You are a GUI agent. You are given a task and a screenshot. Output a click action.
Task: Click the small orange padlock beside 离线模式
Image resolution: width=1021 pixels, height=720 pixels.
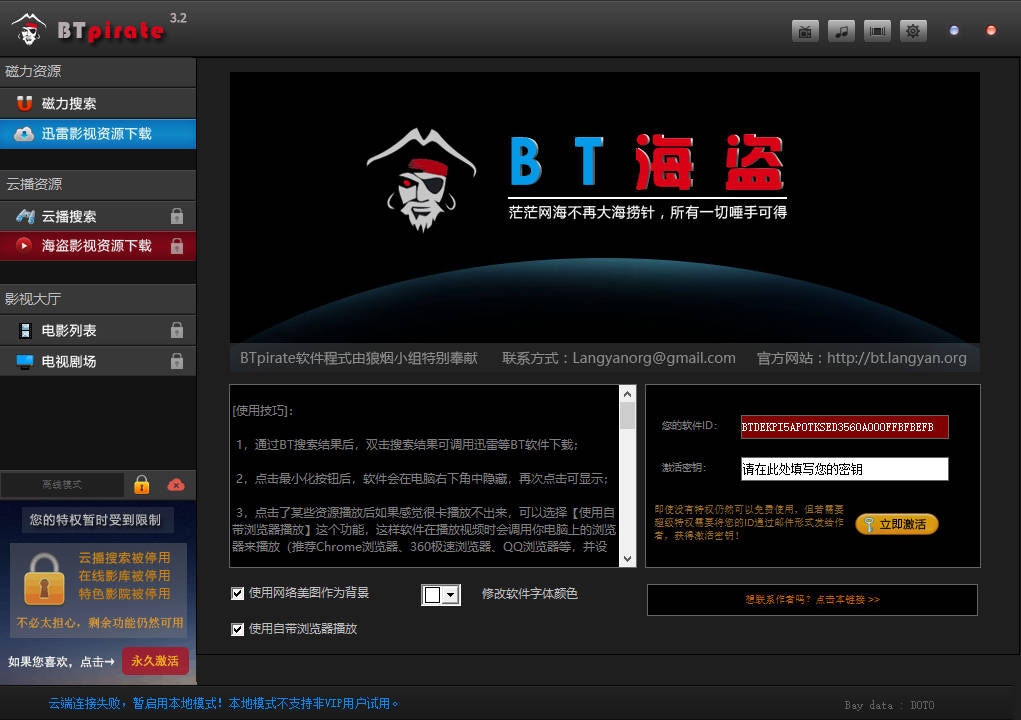[142, 485]
